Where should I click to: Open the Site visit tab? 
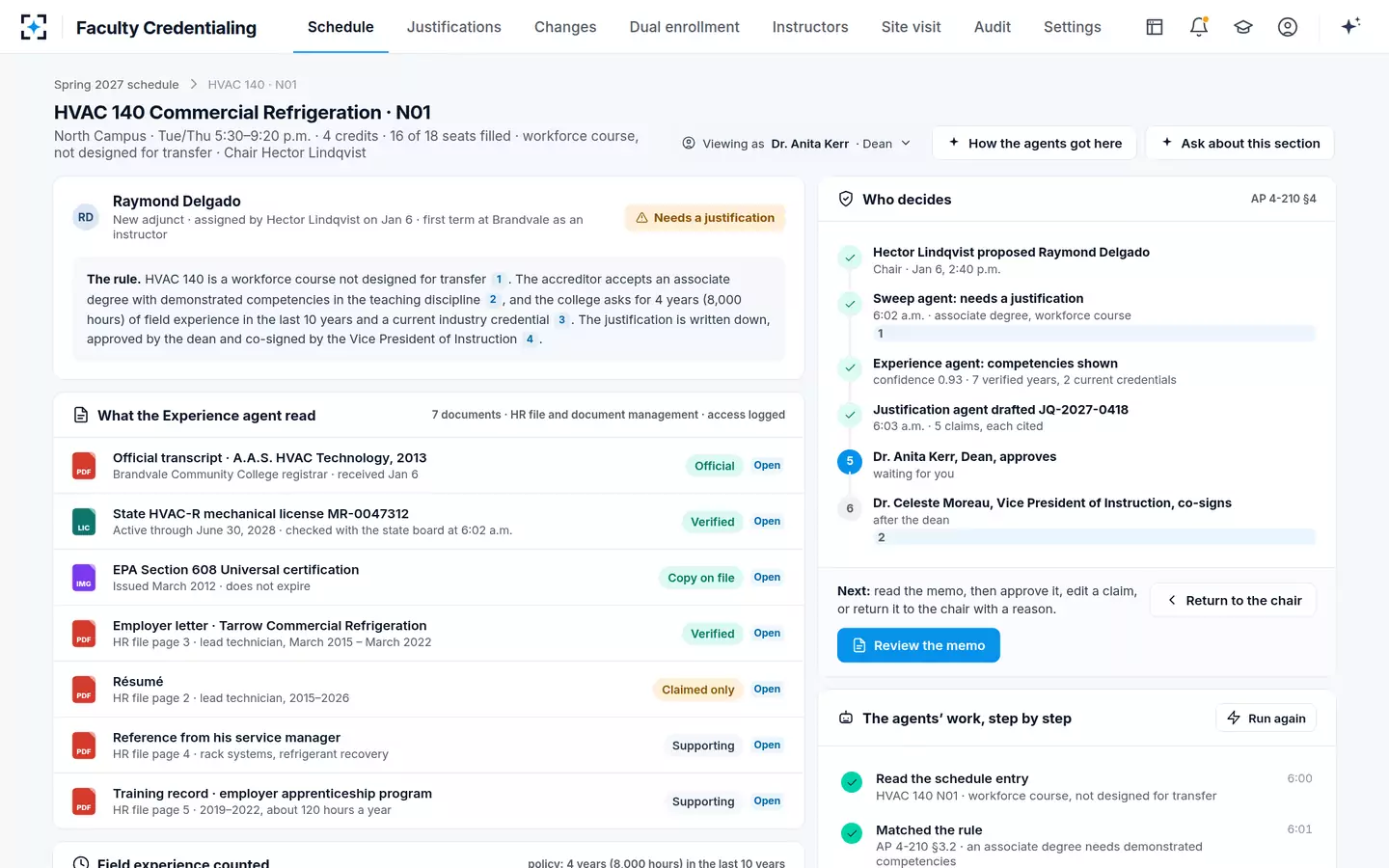[912, 27]
